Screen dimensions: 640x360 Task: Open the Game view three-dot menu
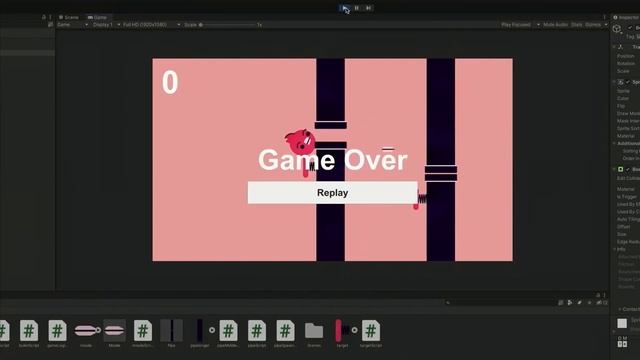point(604,17)
